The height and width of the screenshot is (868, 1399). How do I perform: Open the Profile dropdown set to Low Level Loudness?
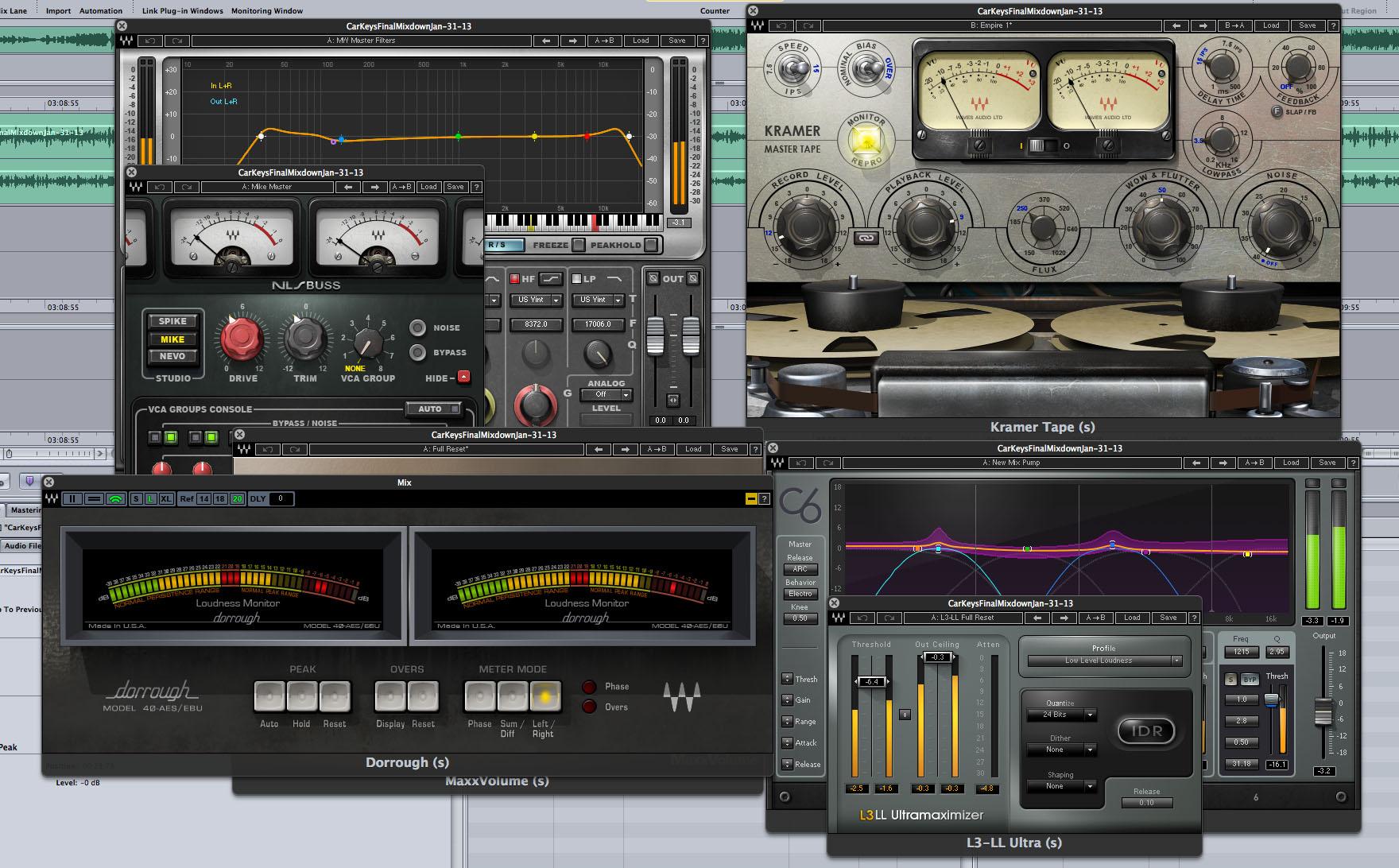click(x=1104, y=660)
